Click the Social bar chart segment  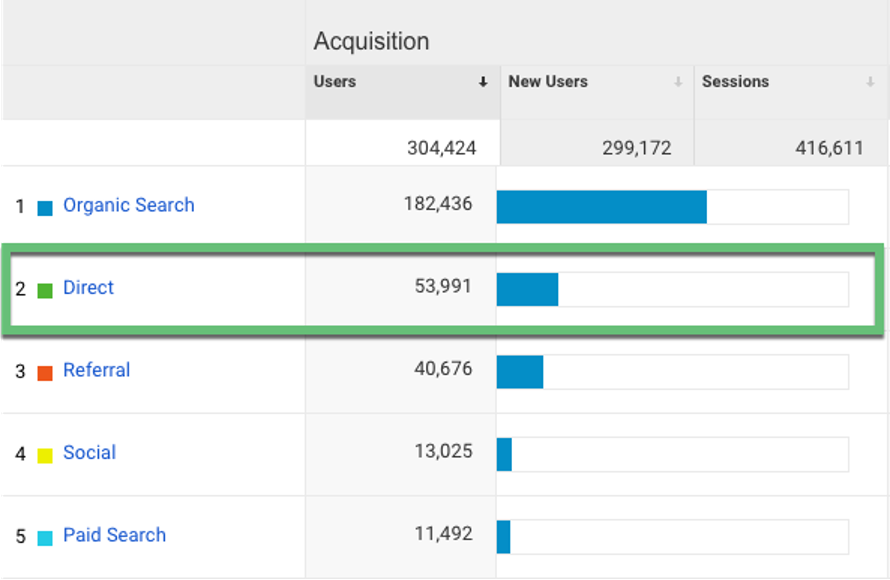pyautogui.click(x=504, y=454)
